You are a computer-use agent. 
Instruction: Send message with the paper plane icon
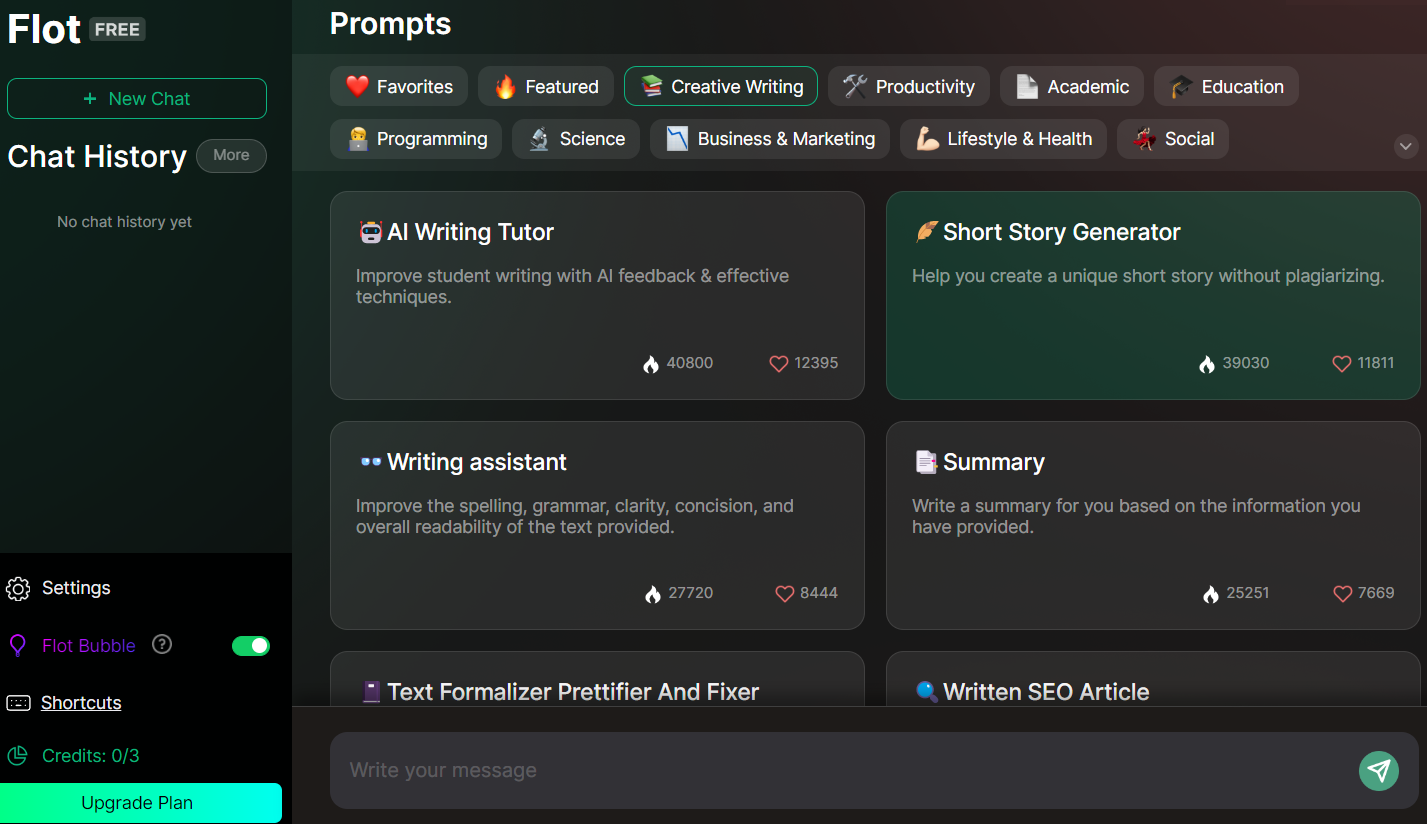(x=1378, y=770)
